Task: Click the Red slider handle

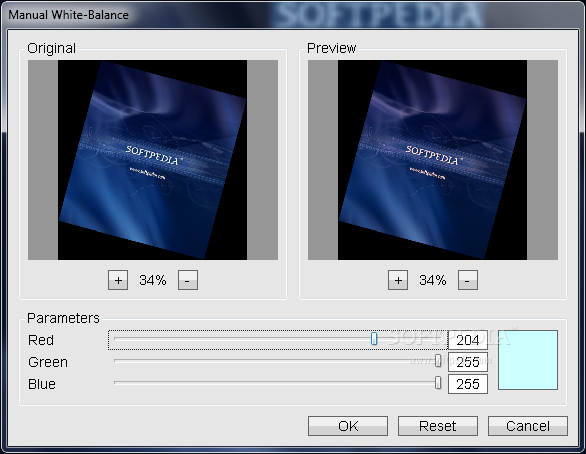Action: (x=374, y=339)
